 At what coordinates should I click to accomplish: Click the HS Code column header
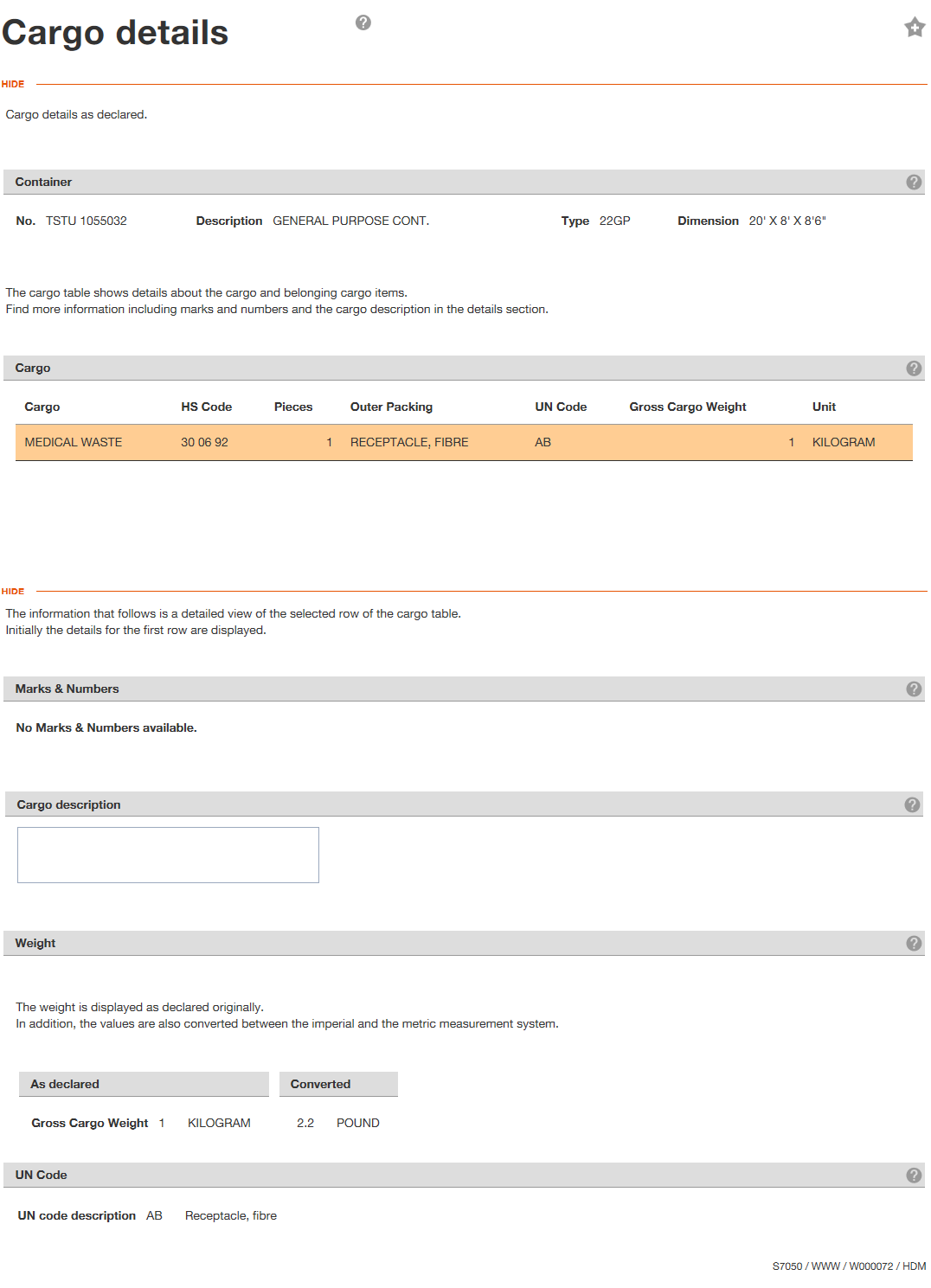click(x=206, y=407)
